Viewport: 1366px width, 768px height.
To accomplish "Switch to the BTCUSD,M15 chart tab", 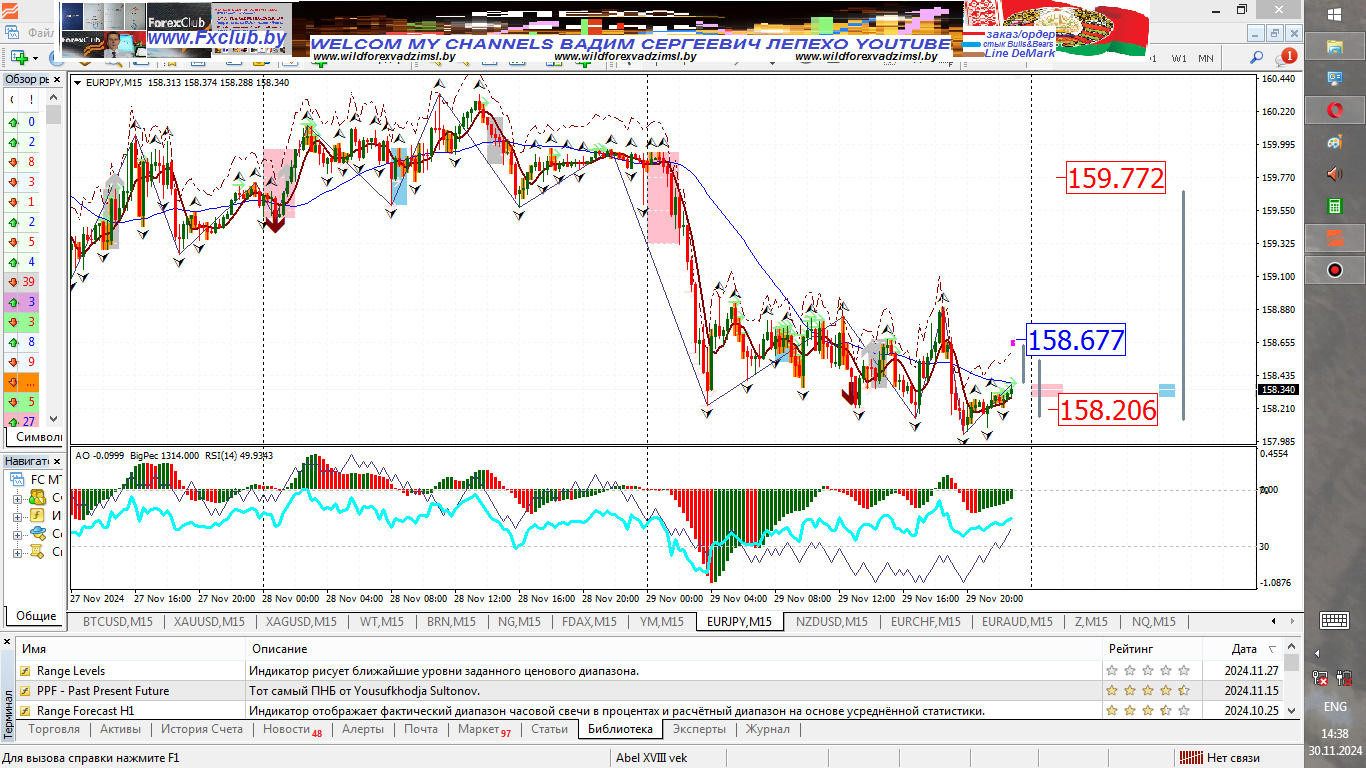I will click(x=118, y=622).
